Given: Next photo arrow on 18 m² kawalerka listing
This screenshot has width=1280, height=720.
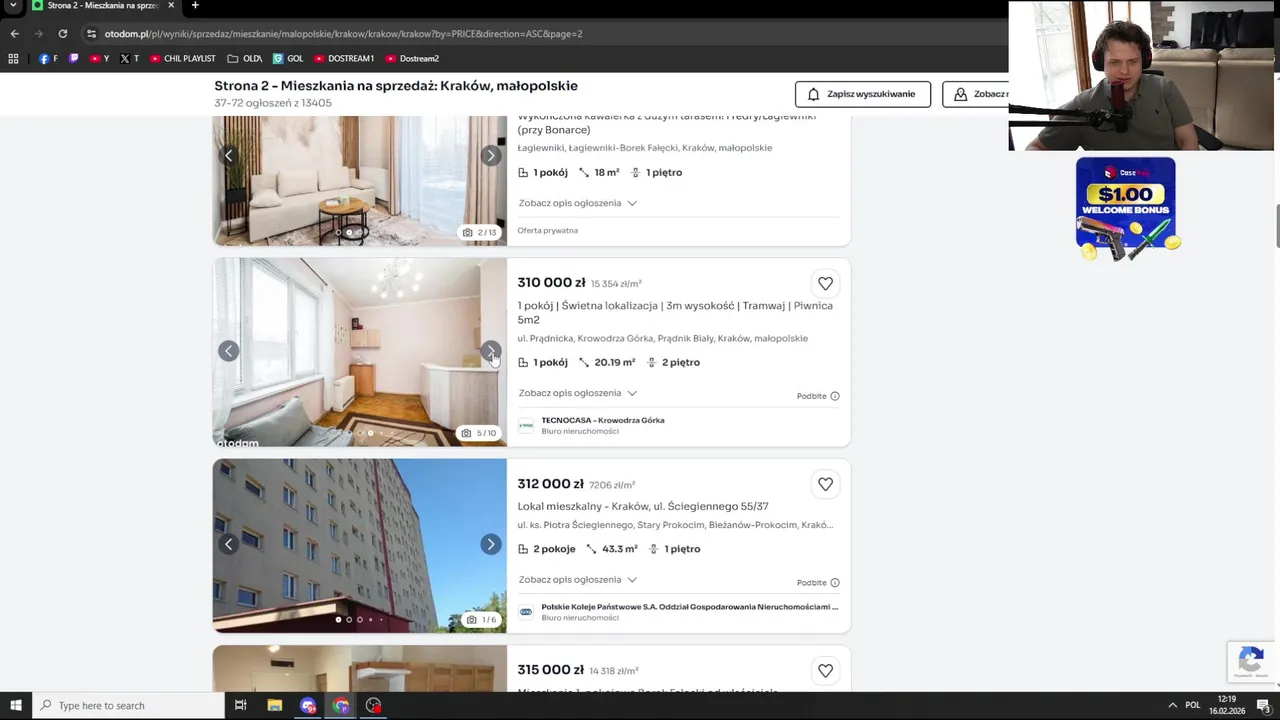Looking at the screenshot, I should (x=490, y=155).
